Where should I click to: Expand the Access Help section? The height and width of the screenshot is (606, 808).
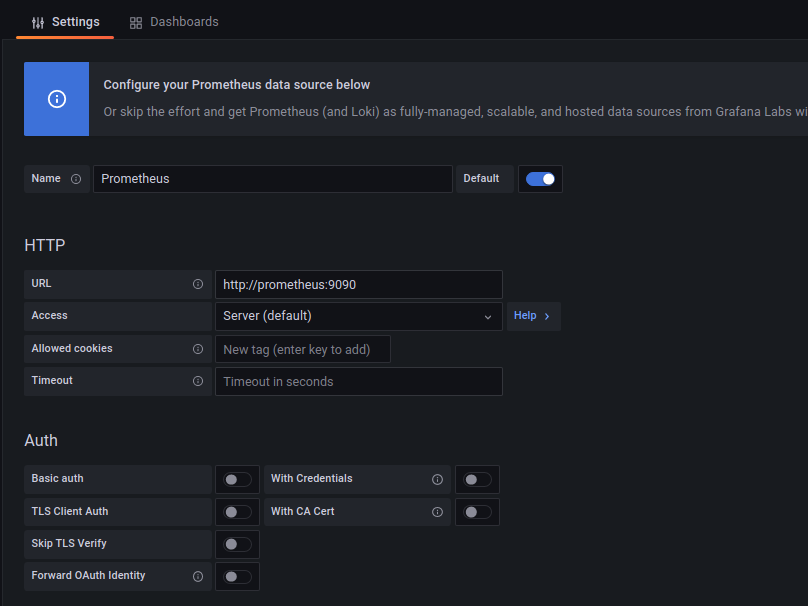(532, 316)
